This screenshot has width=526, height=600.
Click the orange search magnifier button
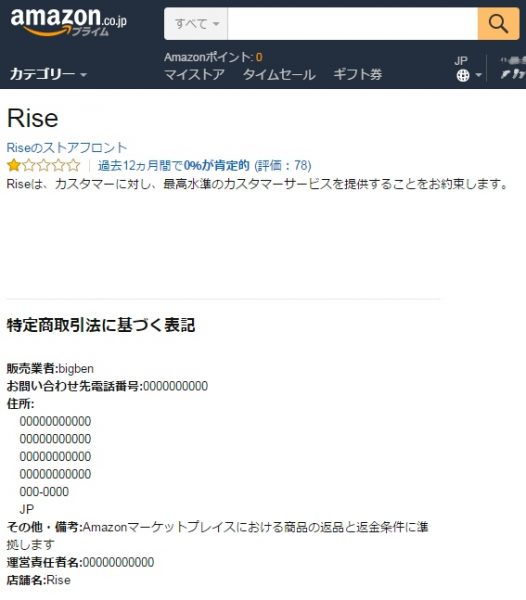pos(498,24)
